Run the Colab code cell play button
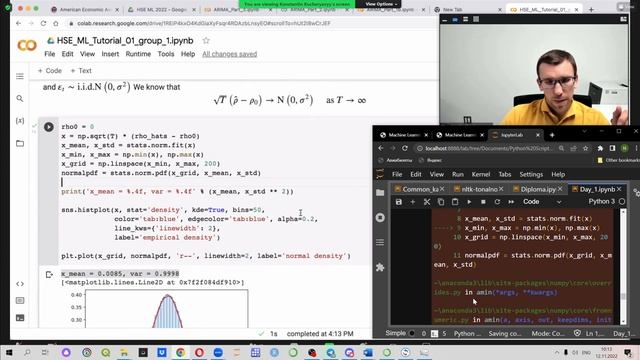 (49, 127)
